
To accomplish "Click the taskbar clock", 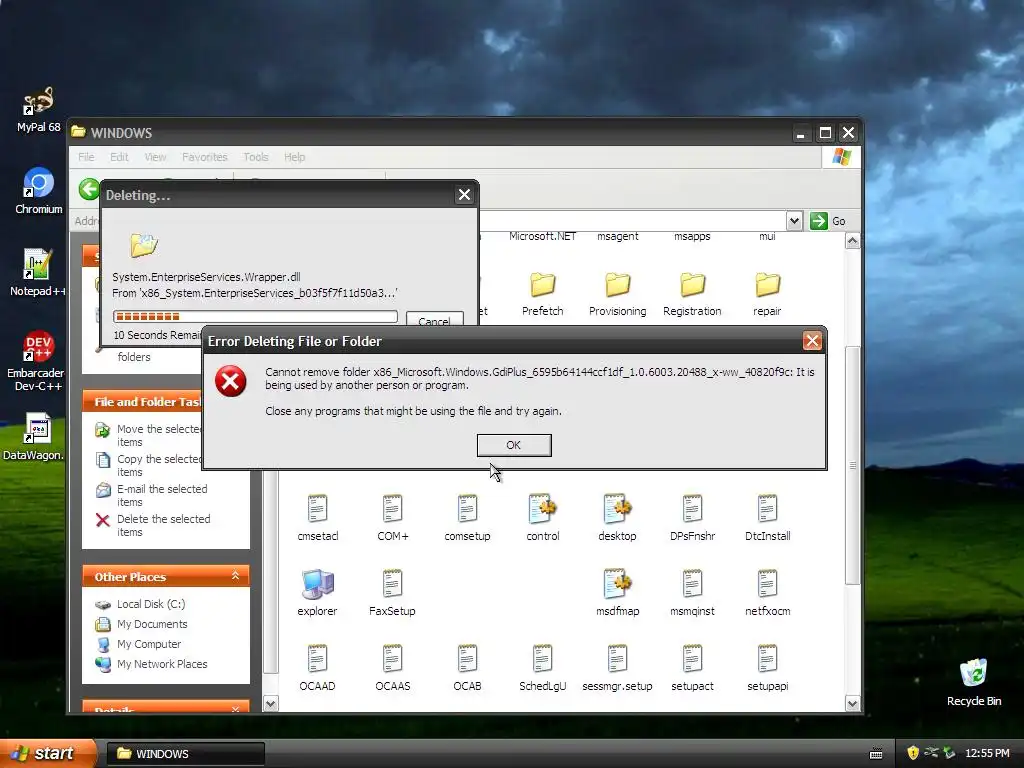I will click(987, 753).
